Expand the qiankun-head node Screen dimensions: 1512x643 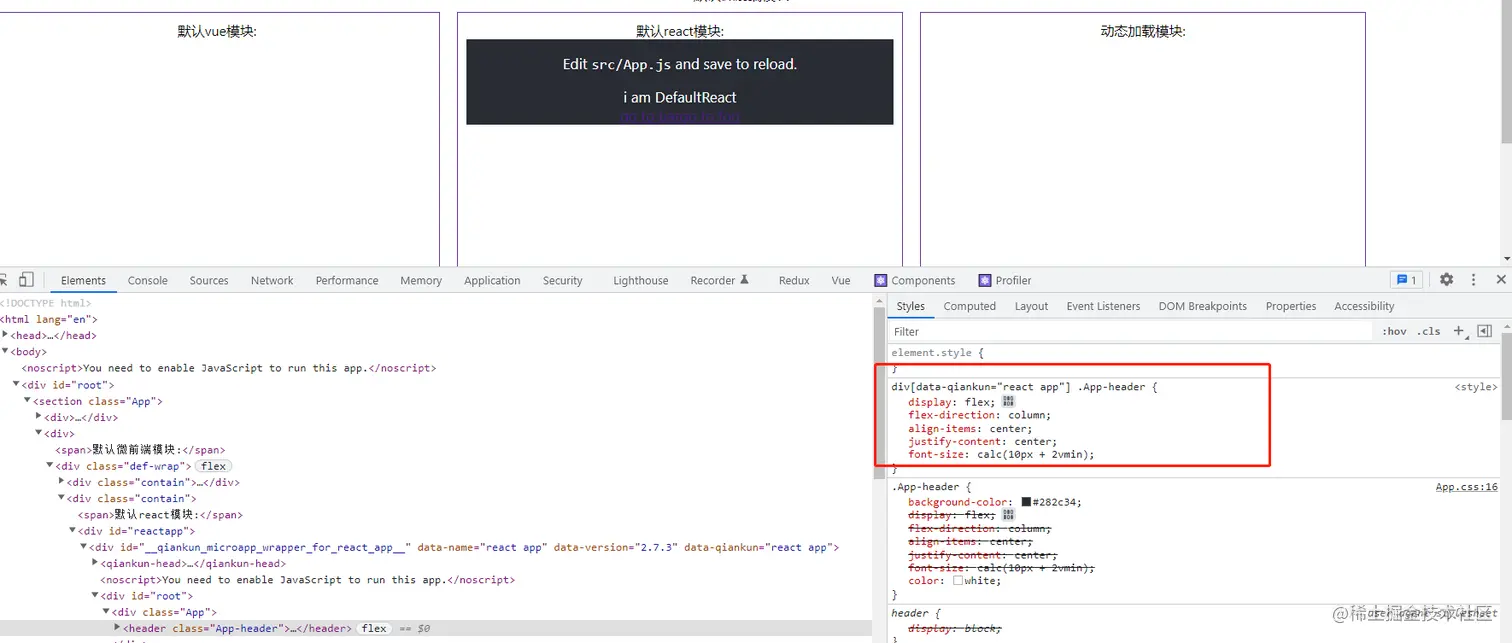pos(94,563)
